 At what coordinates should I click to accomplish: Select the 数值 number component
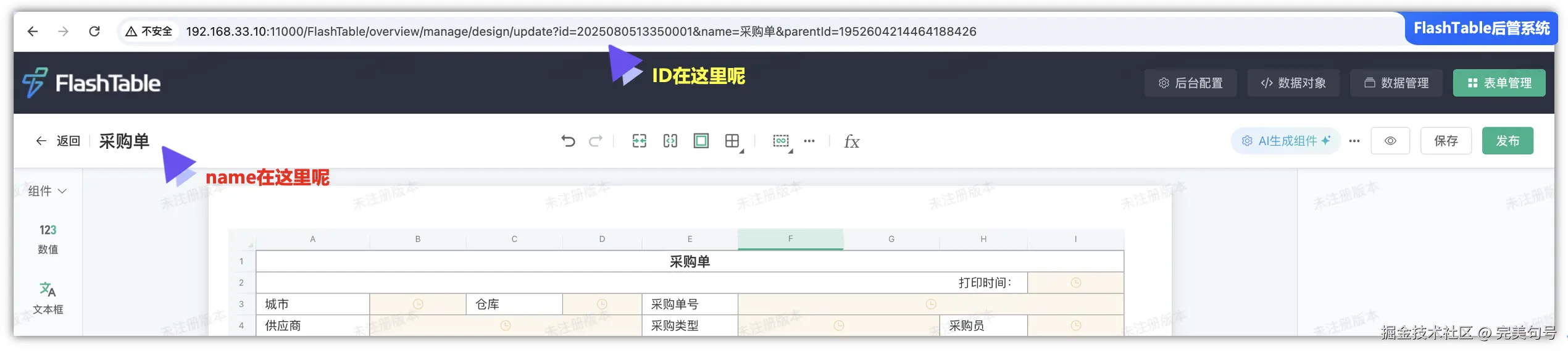[48, 239]
